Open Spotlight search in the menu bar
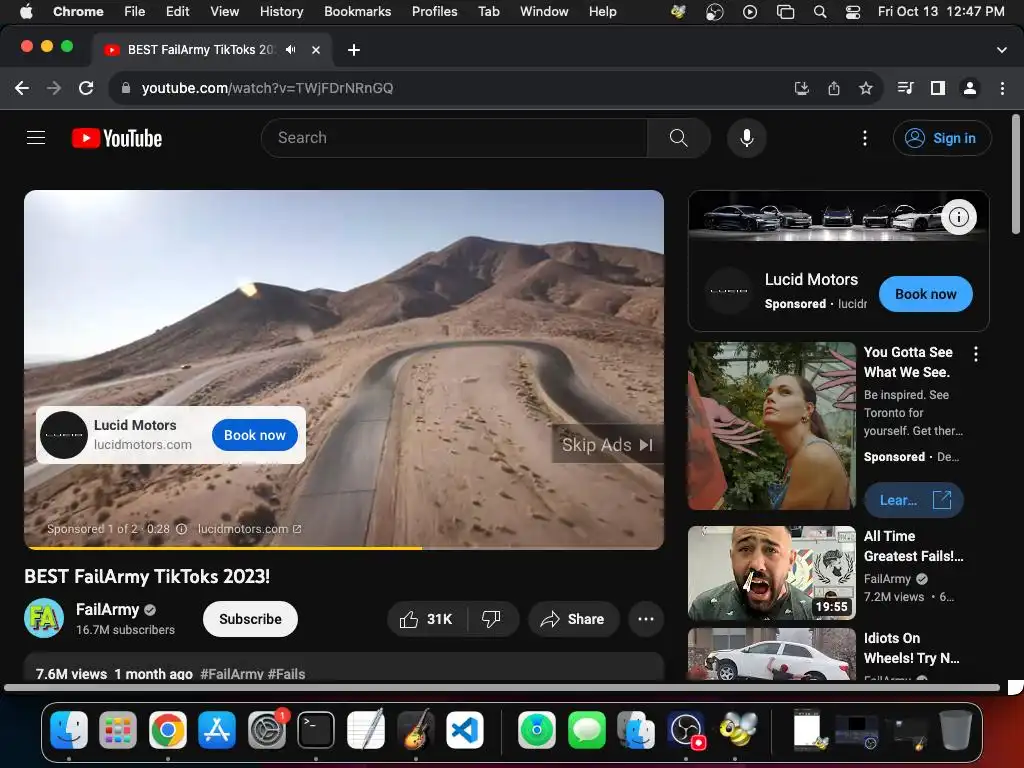The width and height of the screenshot is (1024, 768). (820, 11)
